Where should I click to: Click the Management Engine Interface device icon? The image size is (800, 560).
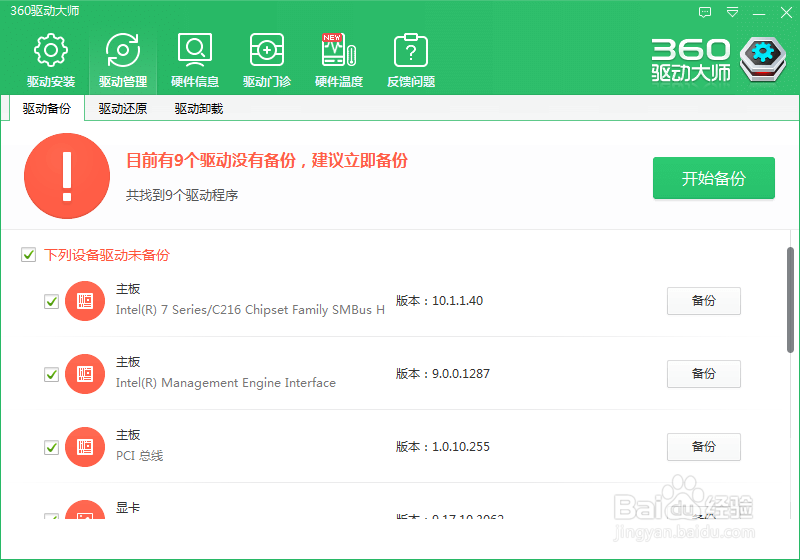coord(85,374)
